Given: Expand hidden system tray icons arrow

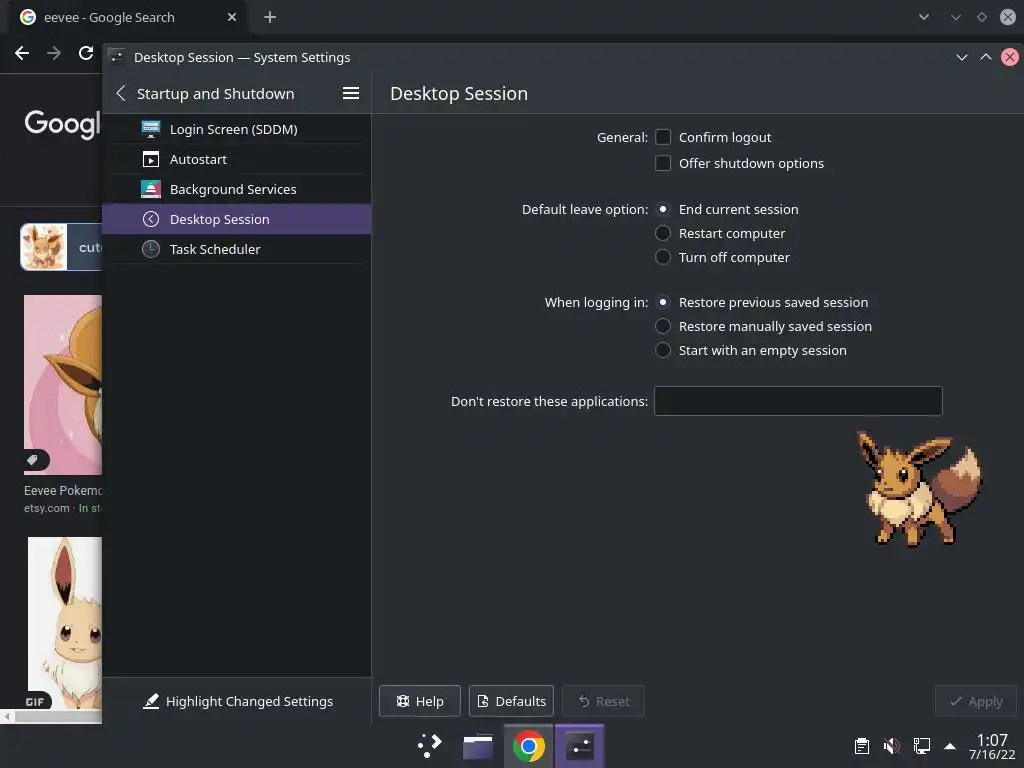Looking at the screenshot, I should pos(950,746).
